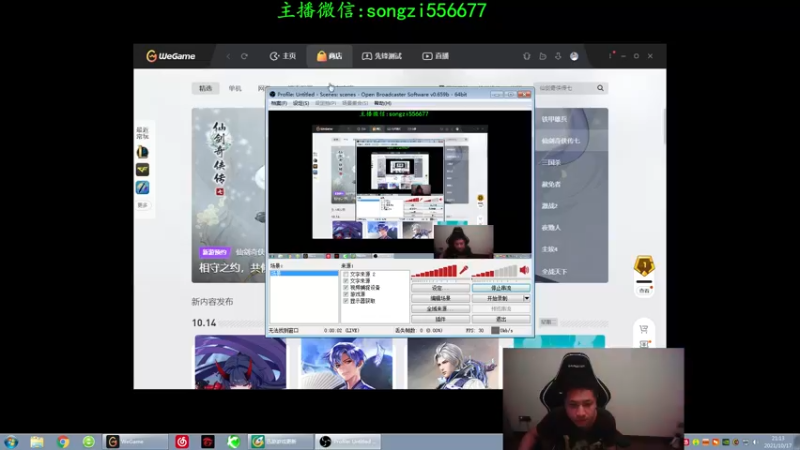Screen dimensions: 800x450
Task: Mute the OBS desktop speaker icon
Action: (x=524, y=270)
